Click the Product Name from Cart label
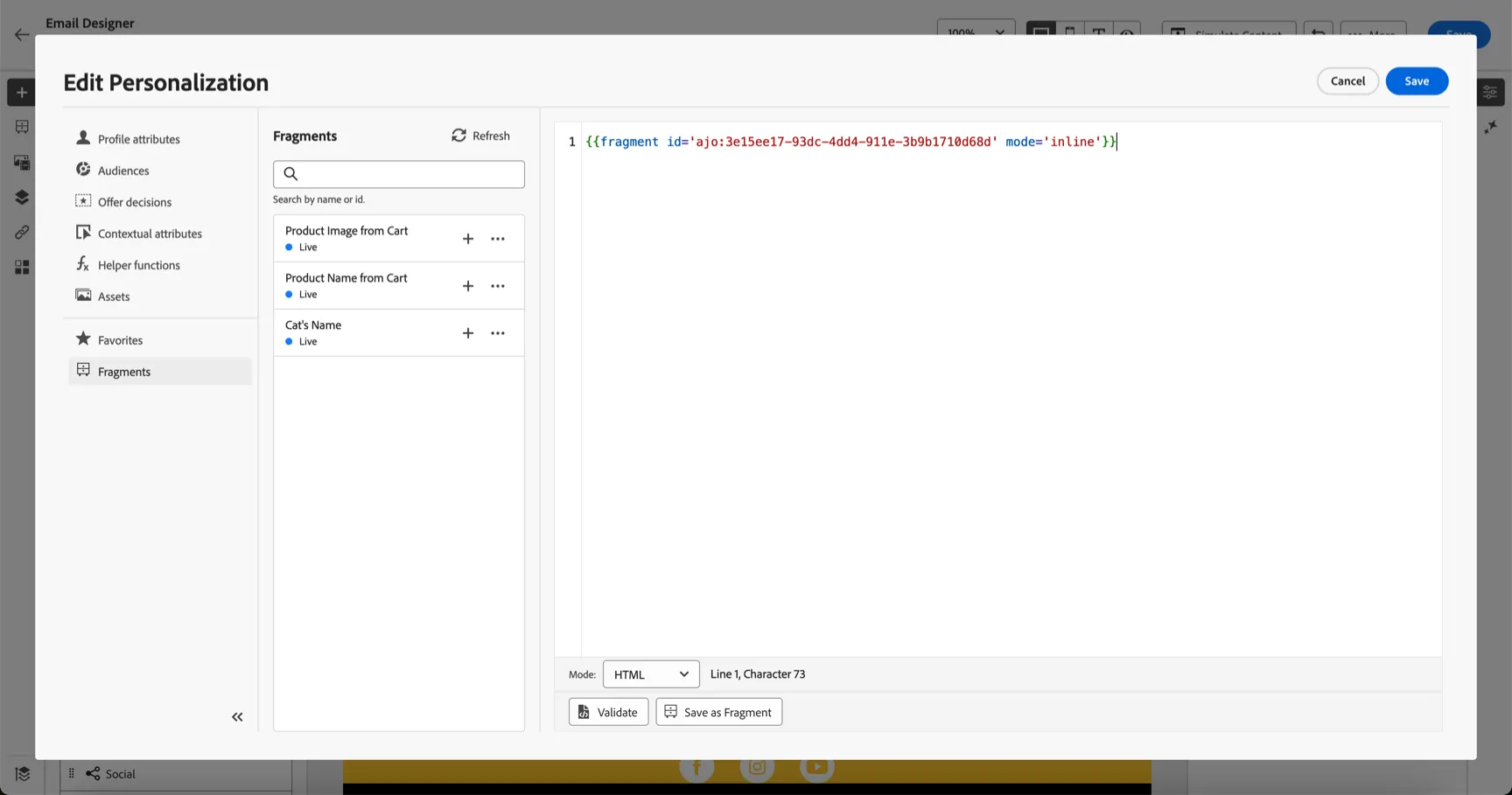The image size is (1512, 795). 346,278
